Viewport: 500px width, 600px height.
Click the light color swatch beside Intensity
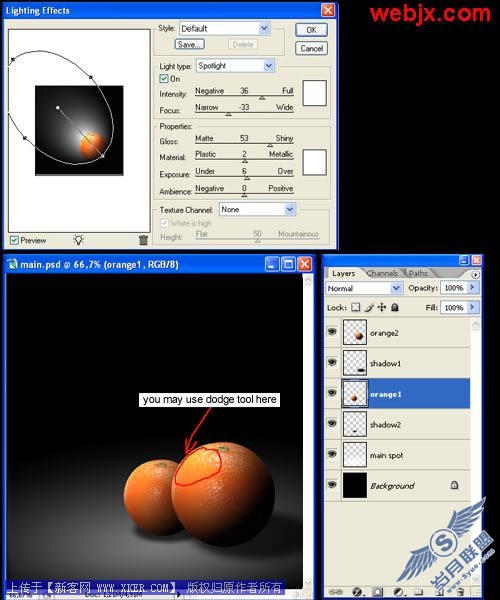314,93
